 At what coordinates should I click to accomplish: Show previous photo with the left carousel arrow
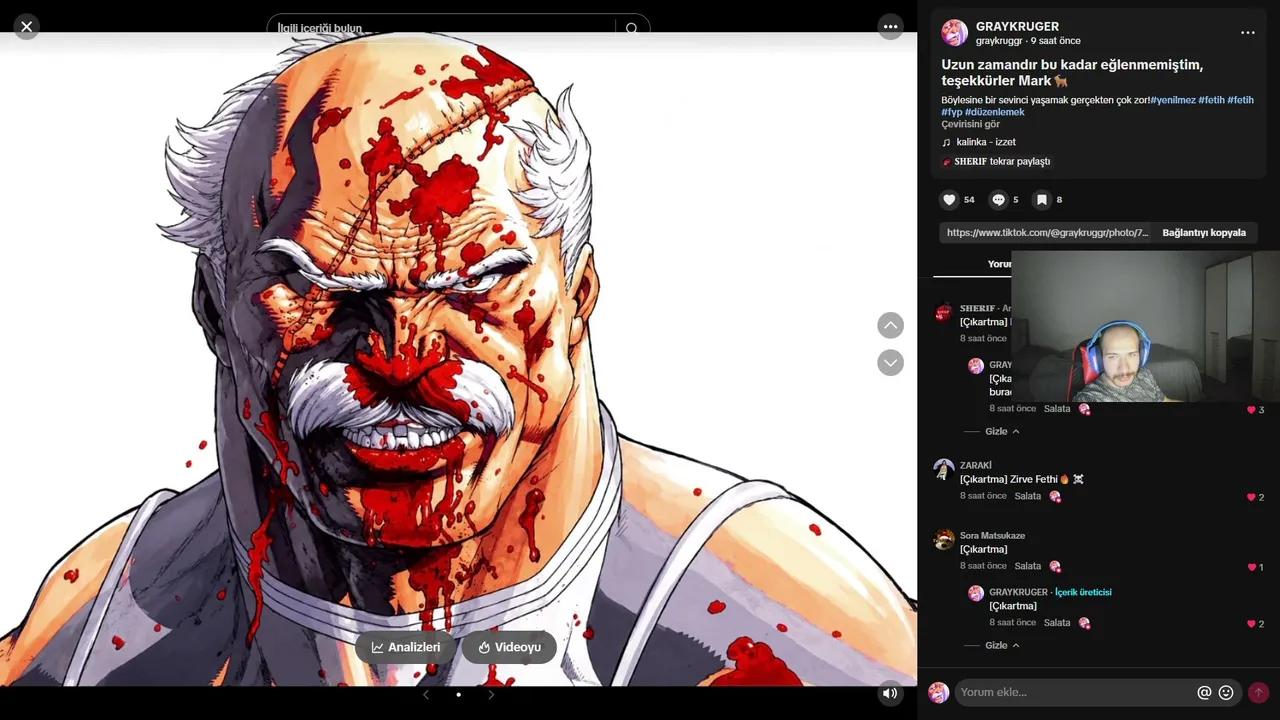[426, 694]
